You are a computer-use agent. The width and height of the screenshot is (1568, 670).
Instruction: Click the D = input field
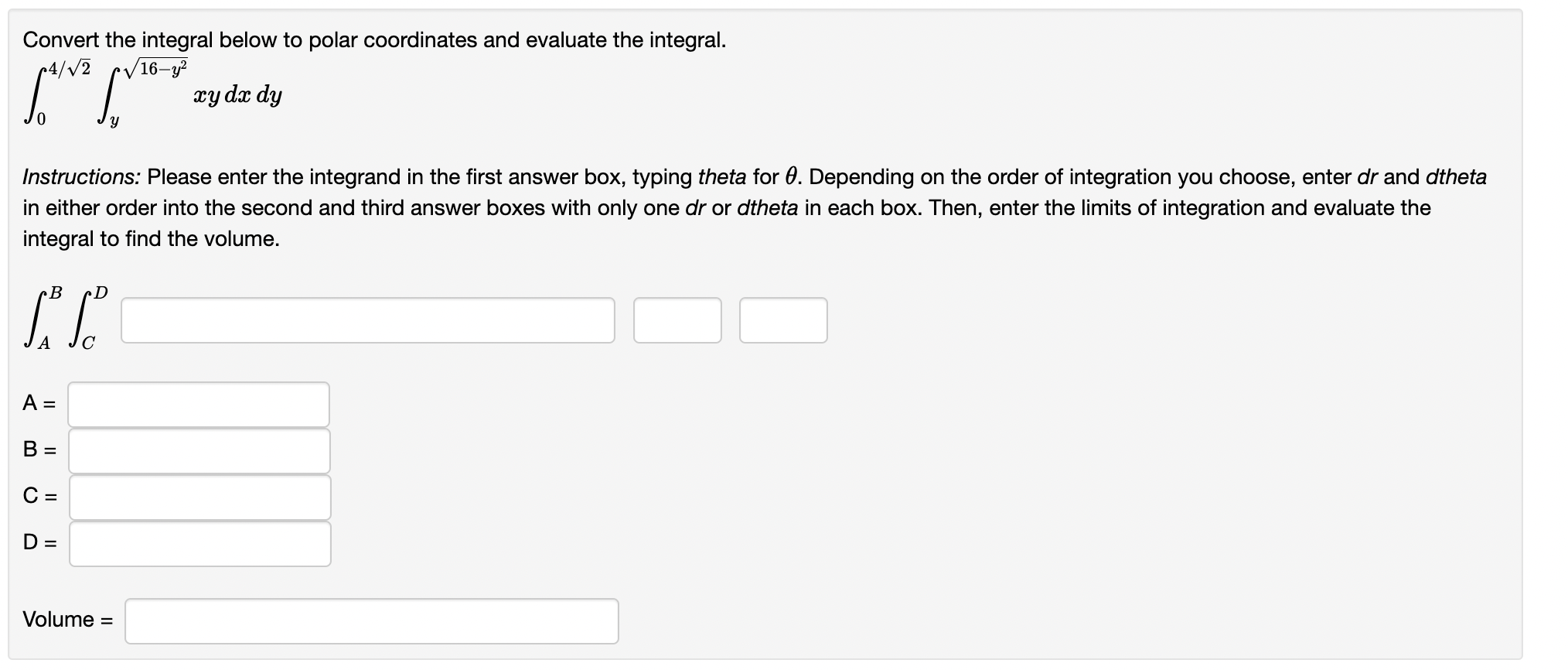pyautogui.click(x=199, y=544)
